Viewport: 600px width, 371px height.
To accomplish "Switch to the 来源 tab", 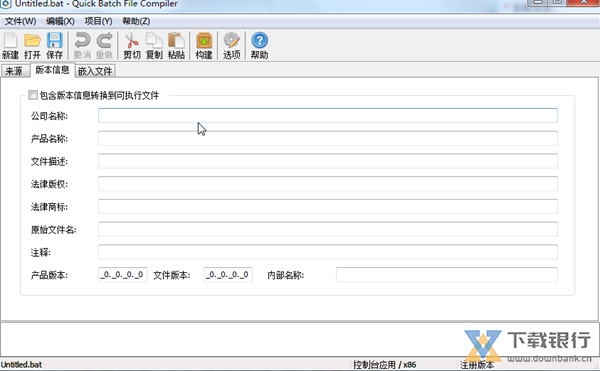I will coord(15,71).
